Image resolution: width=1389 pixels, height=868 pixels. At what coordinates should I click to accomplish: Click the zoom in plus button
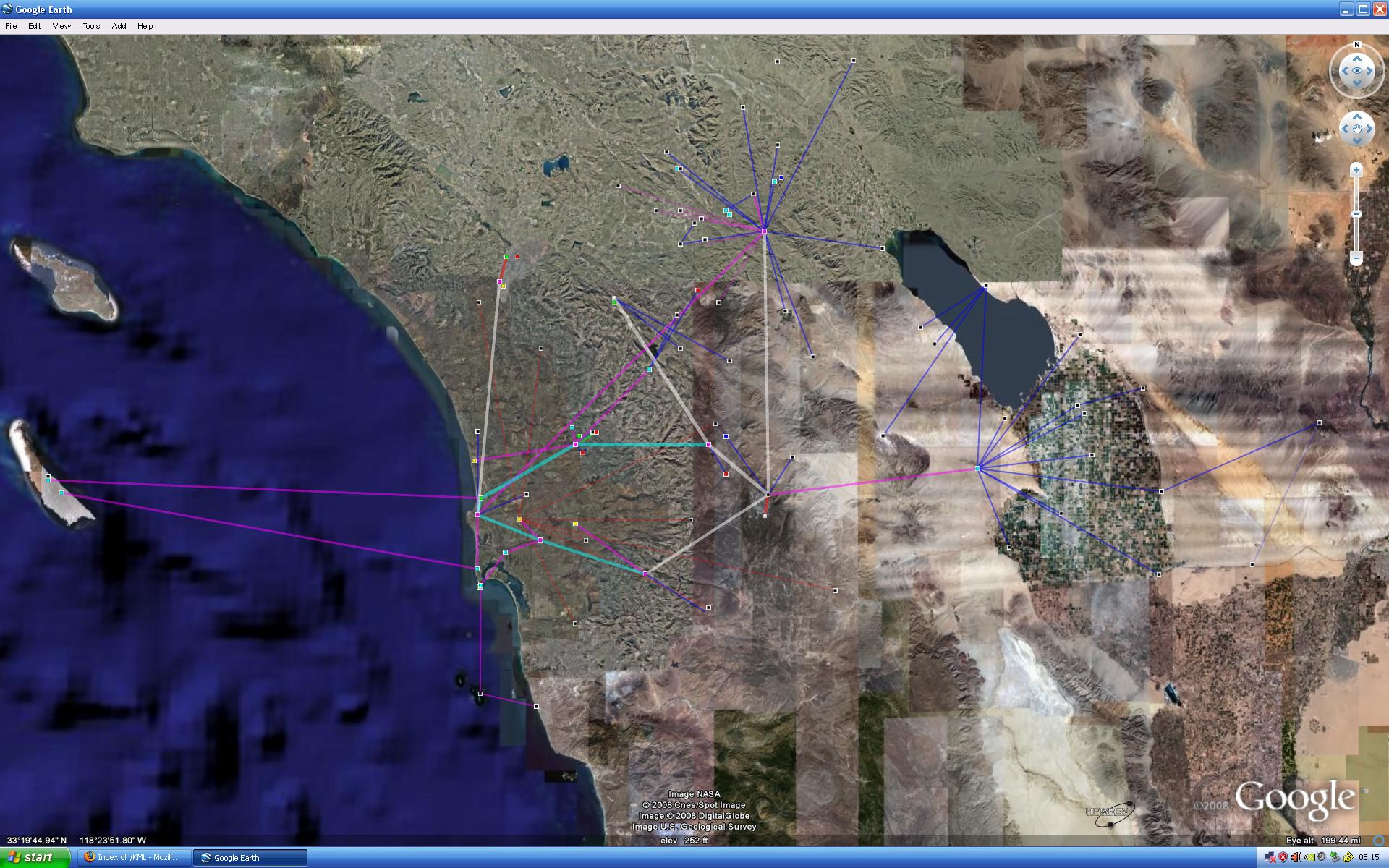point(1356,170)
